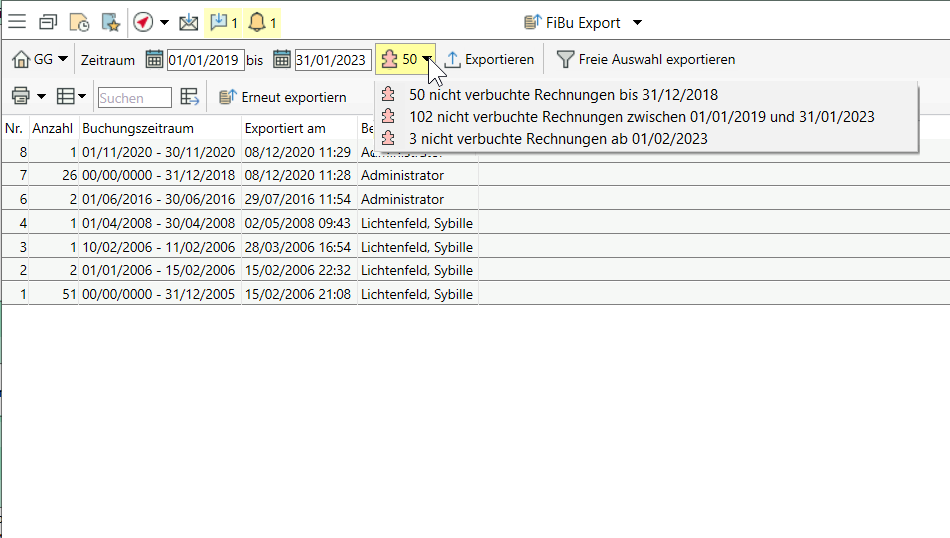Select 3 nicht verbuchte Rechnungen ab 01/02/2023
The image size is (950, 538).
point(558,139)
